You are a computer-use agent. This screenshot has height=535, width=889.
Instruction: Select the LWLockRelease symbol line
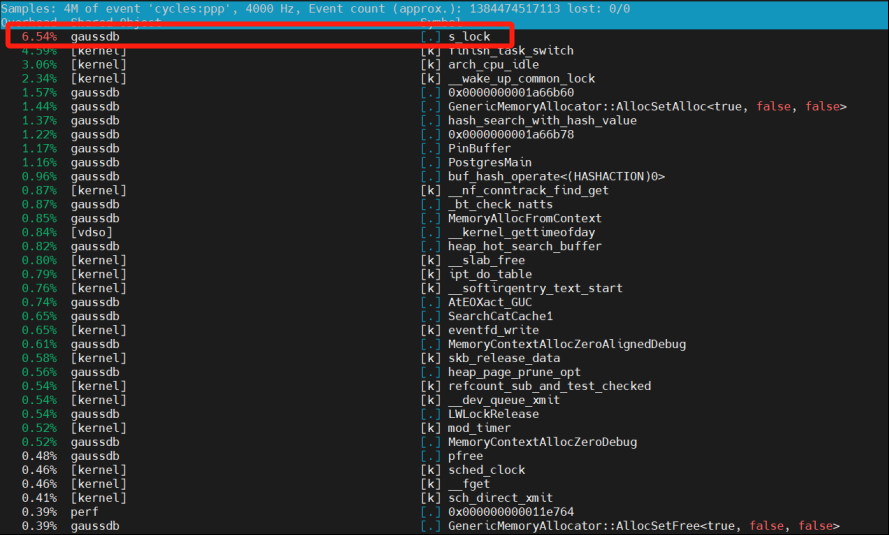pos(493,414)
